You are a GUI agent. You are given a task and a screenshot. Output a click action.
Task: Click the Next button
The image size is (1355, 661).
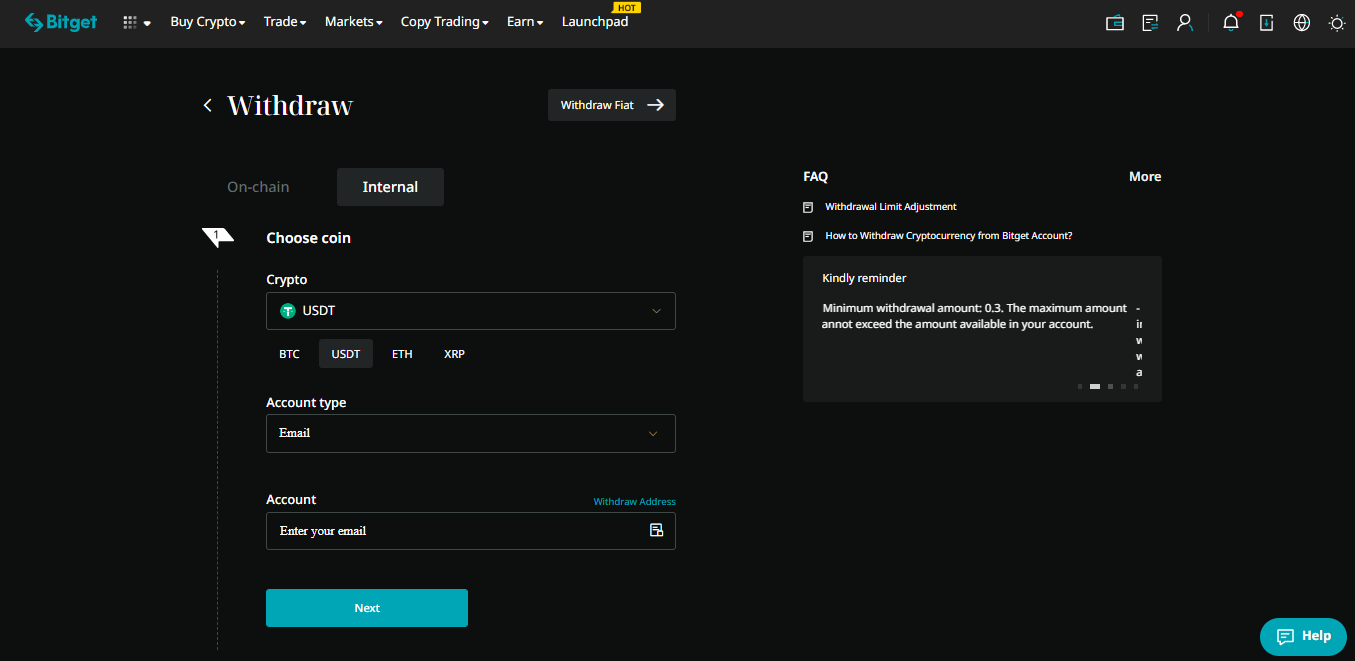[367, 608]
